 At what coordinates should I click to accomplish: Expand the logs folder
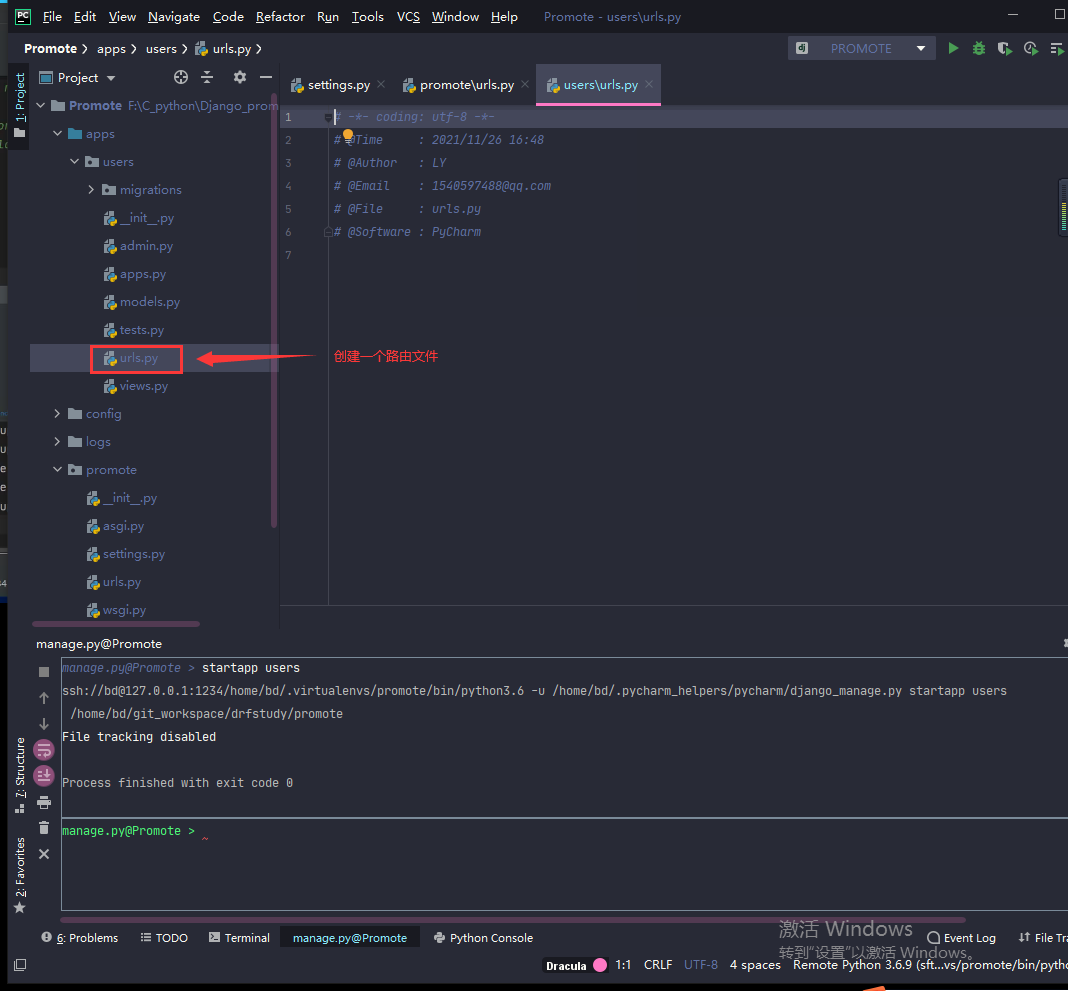coord(57,441)
